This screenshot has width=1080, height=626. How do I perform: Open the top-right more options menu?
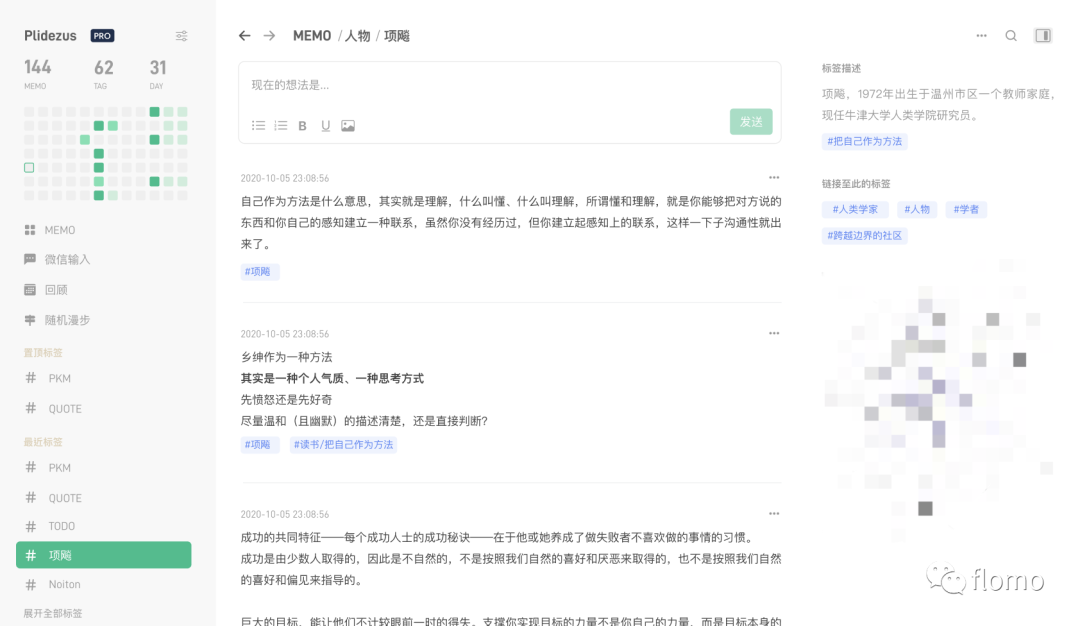tap(982, 36)
